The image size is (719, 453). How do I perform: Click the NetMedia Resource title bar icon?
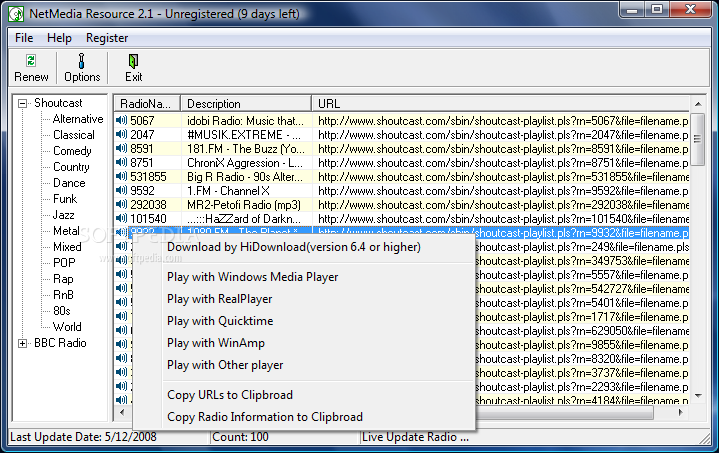[17, 14]
